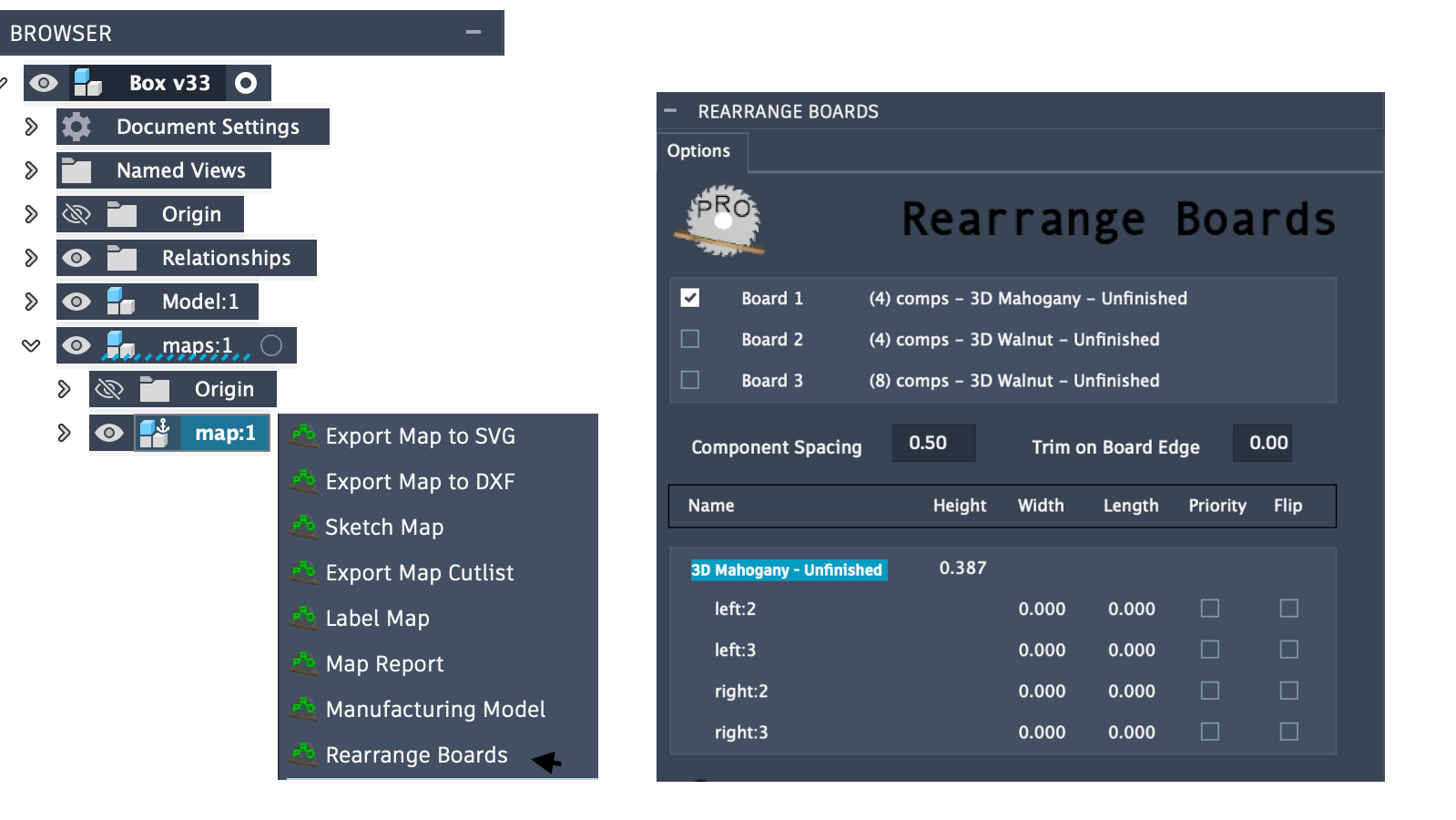Viewport: 1456px width, 820px height.
Task: Click the Model:1 component icon
Action: [x=120, y=302]
